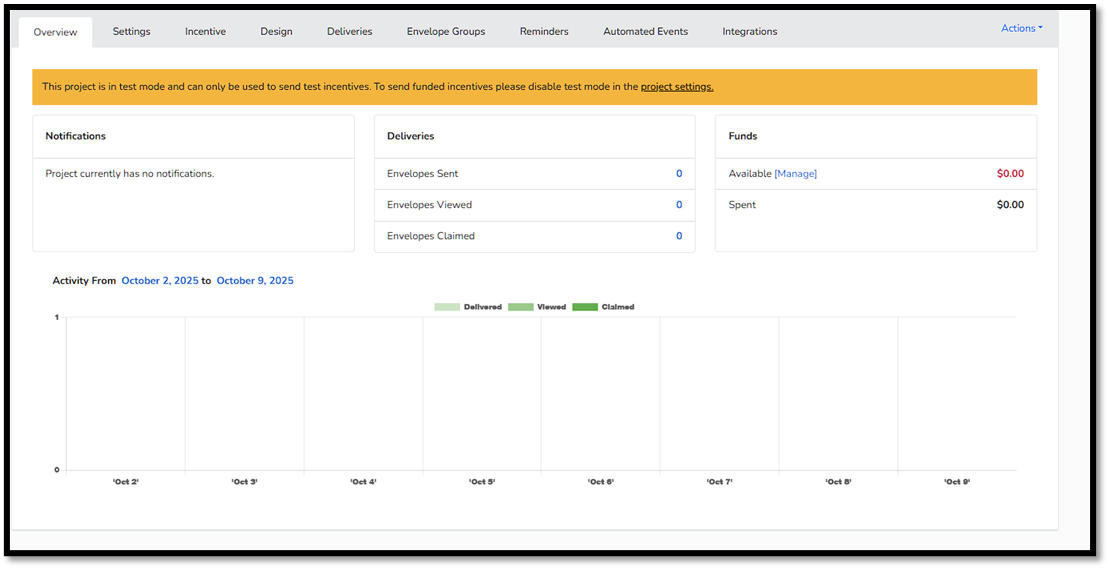The image size is (1109, 569).
Task: Open the Envelope Groups tab
Action: click(x=446, y=31)
